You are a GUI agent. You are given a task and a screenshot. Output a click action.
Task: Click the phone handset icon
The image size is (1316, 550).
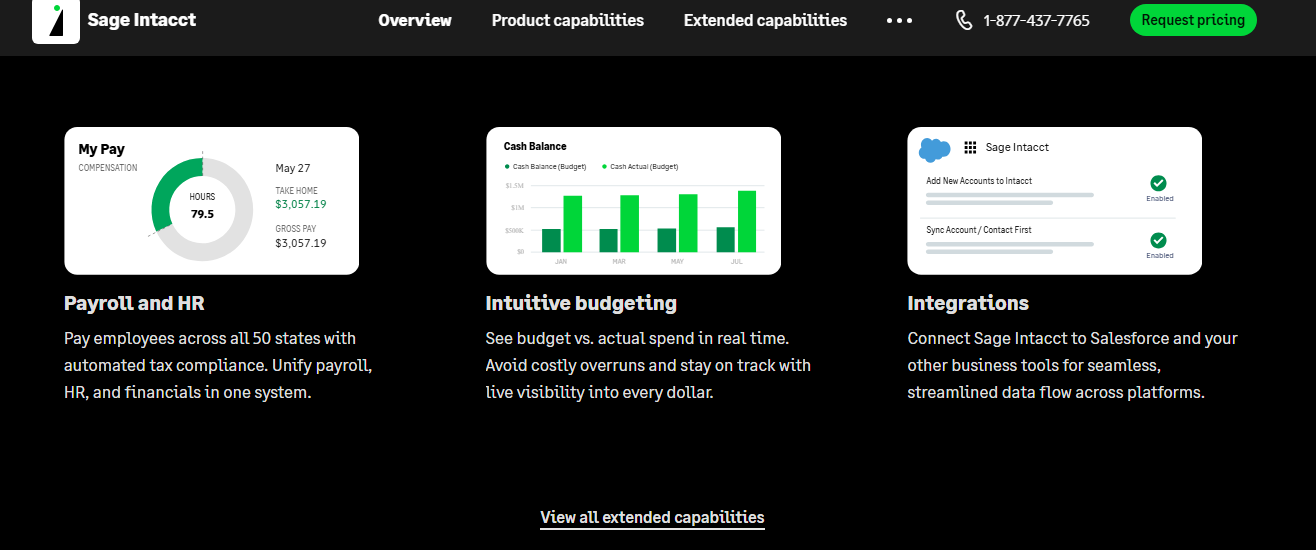click(964, 20)
